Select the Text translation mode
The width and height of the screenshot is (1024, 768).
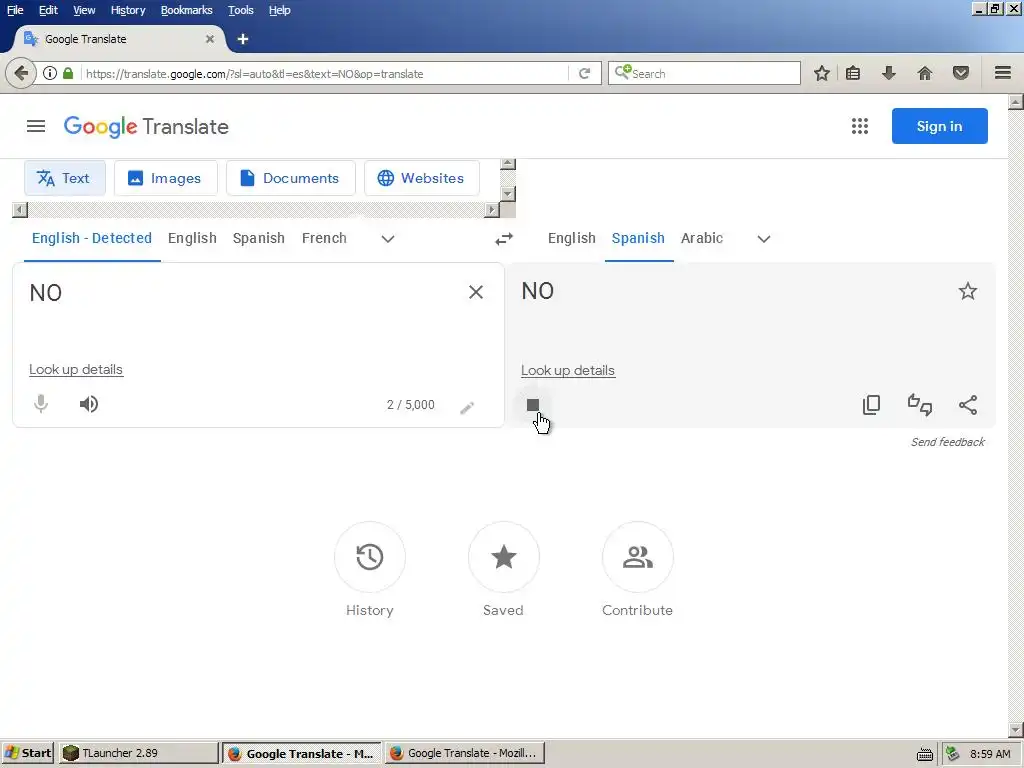click(65, 178)
